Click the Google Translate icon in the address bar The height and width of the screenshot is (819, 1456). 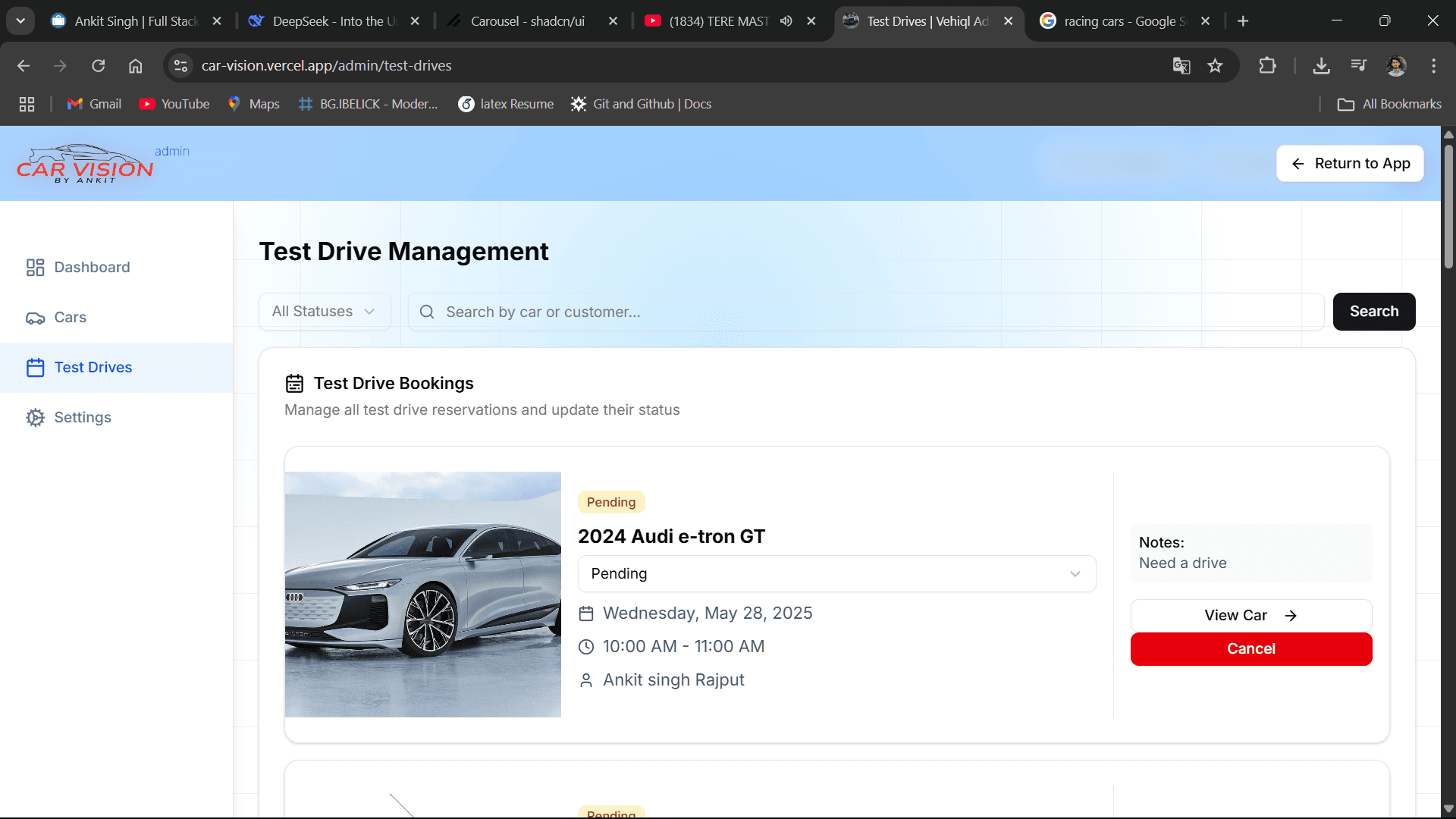(1181, 66)
